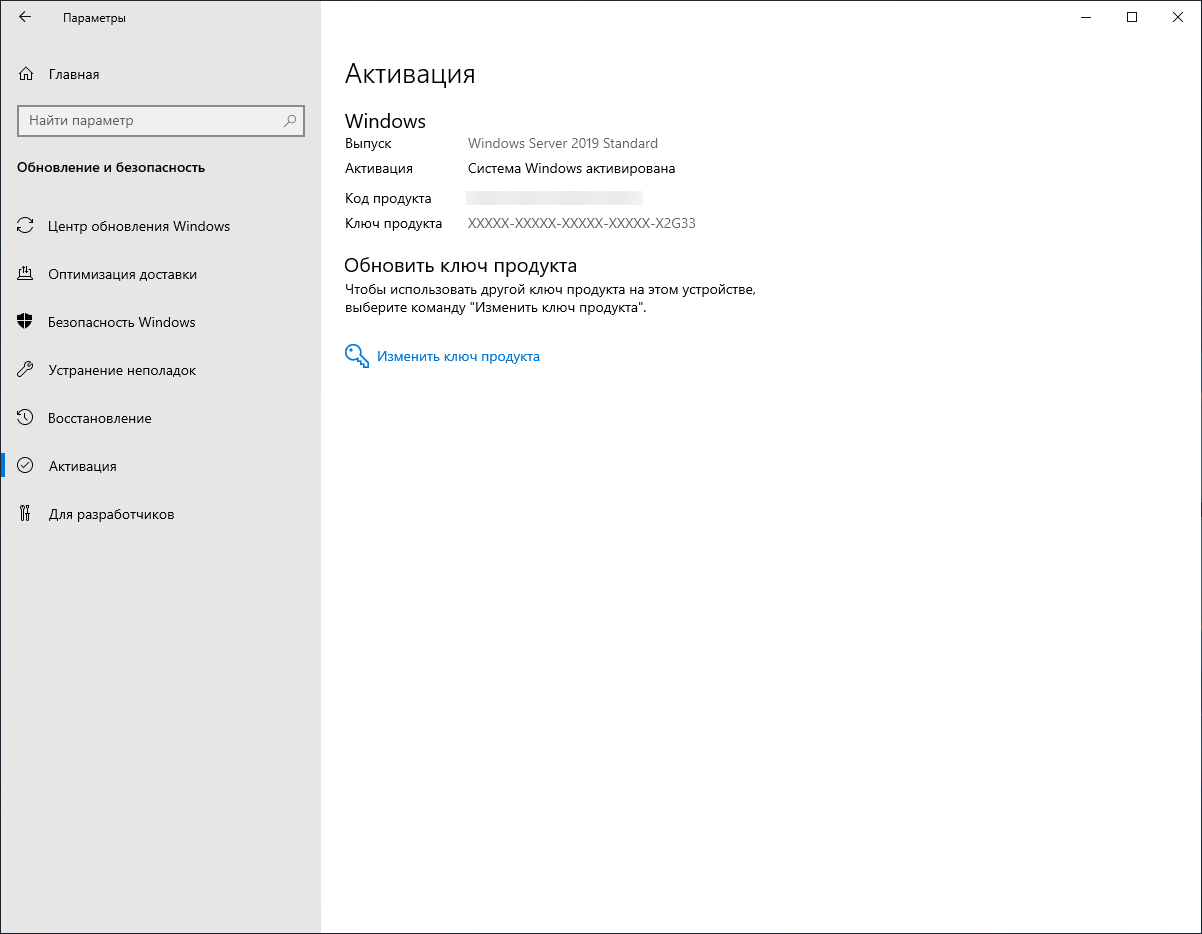Maximize the Параметры window
The image size is (1202, 934).
pos(1132,17)
